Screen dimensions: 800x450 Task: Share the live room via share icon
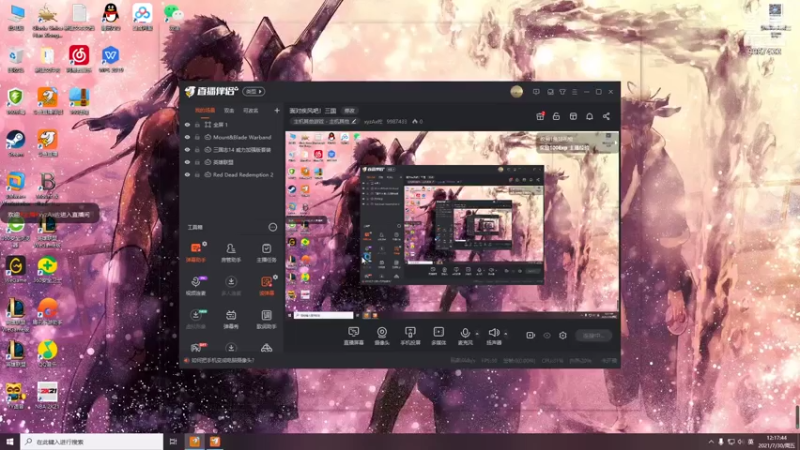point(606,116)
